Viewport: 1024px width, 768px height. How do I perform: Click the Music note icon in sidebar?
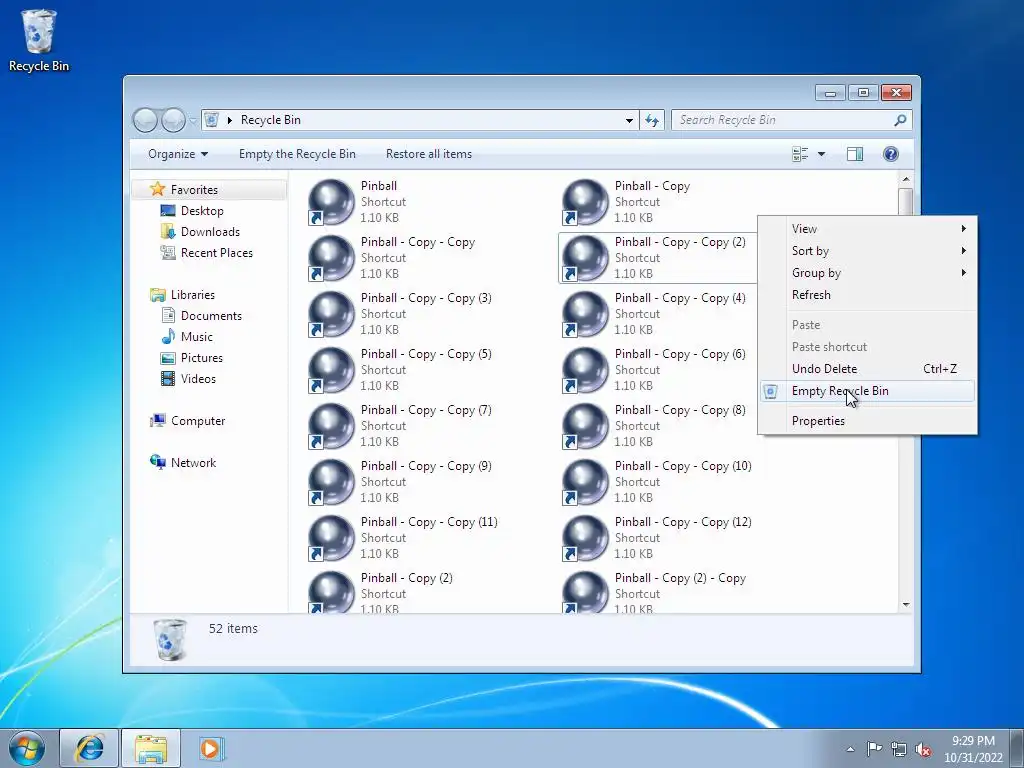pos(168,337)
